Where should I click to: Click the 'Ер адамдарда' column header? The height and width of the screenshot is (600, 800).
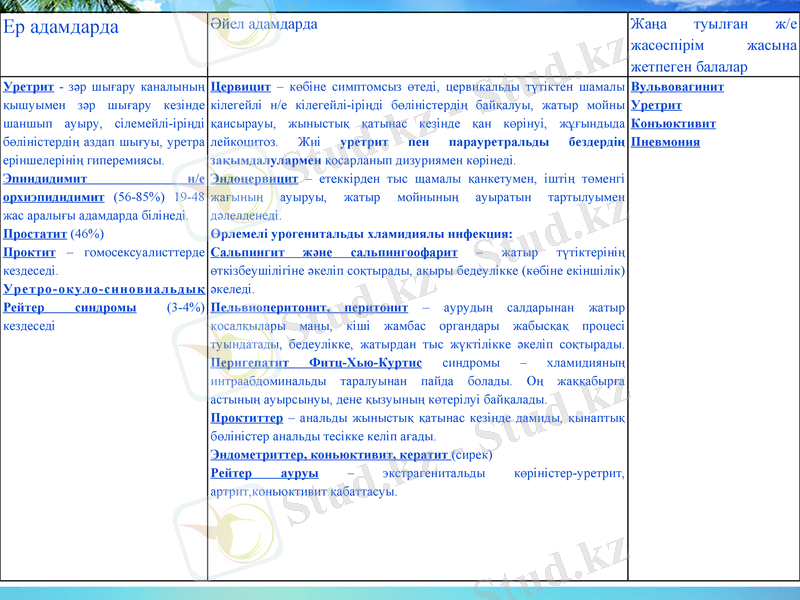(61, 27)
